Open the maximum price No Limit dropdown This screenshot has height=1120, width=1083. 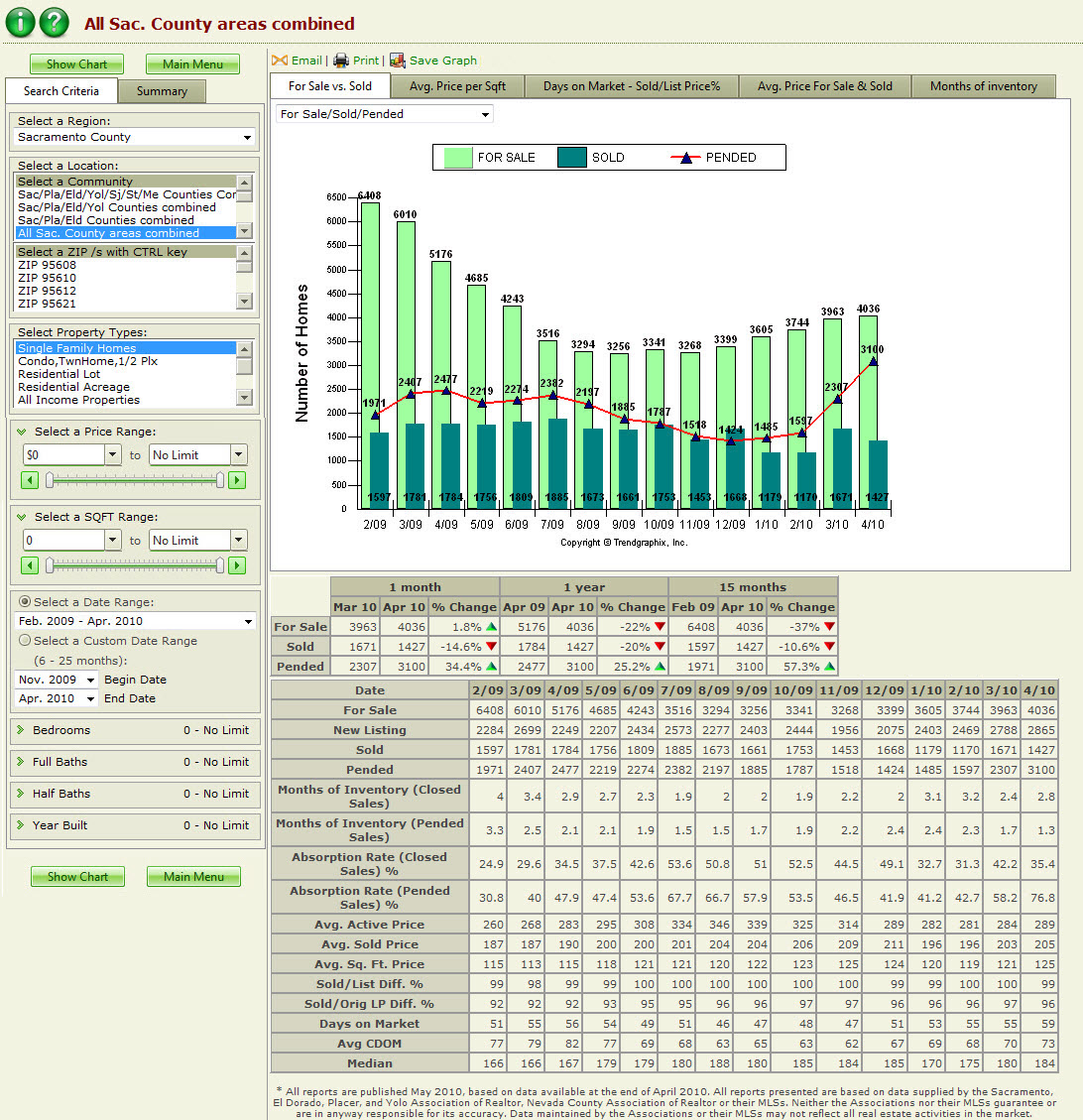point(239,454)
